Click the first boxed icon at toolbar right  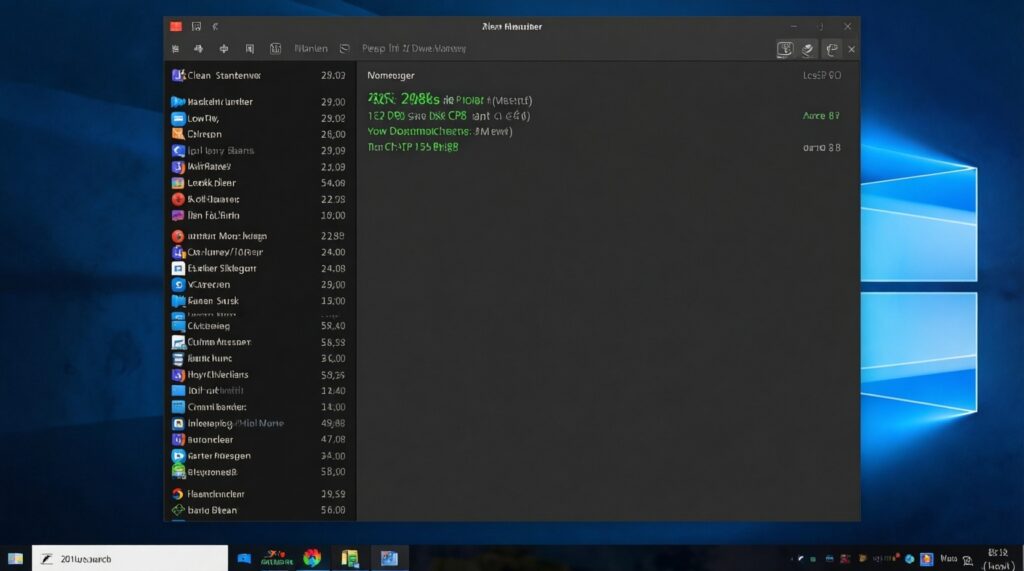tap(785, 49)
